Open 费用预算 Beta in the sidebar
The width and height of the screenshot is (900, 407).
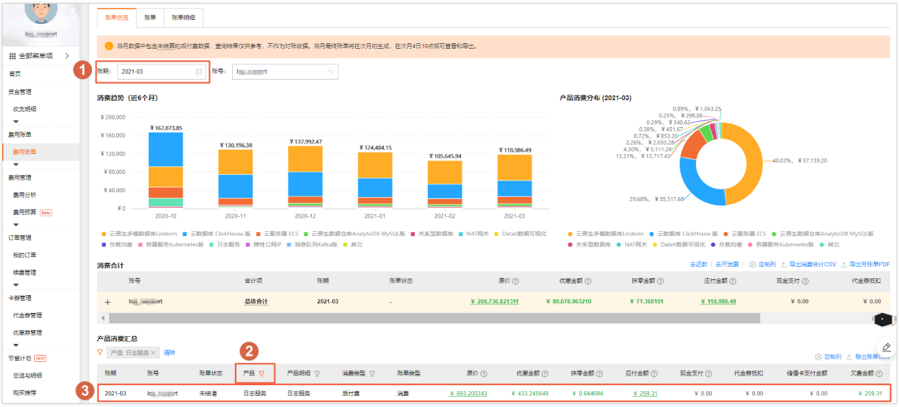tap(32, 212)
